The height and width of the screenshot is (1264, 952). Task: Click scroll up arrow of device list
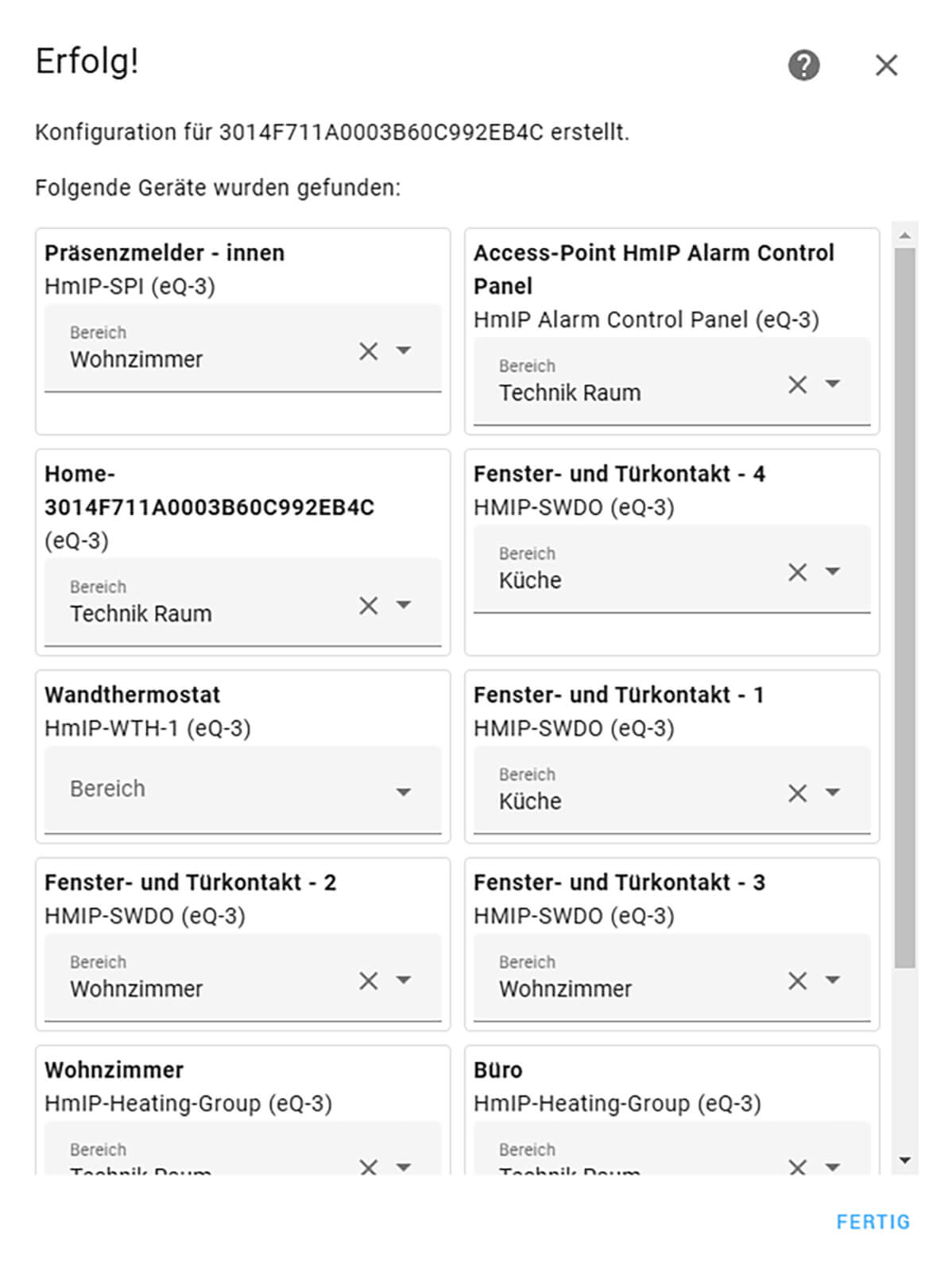904,235
